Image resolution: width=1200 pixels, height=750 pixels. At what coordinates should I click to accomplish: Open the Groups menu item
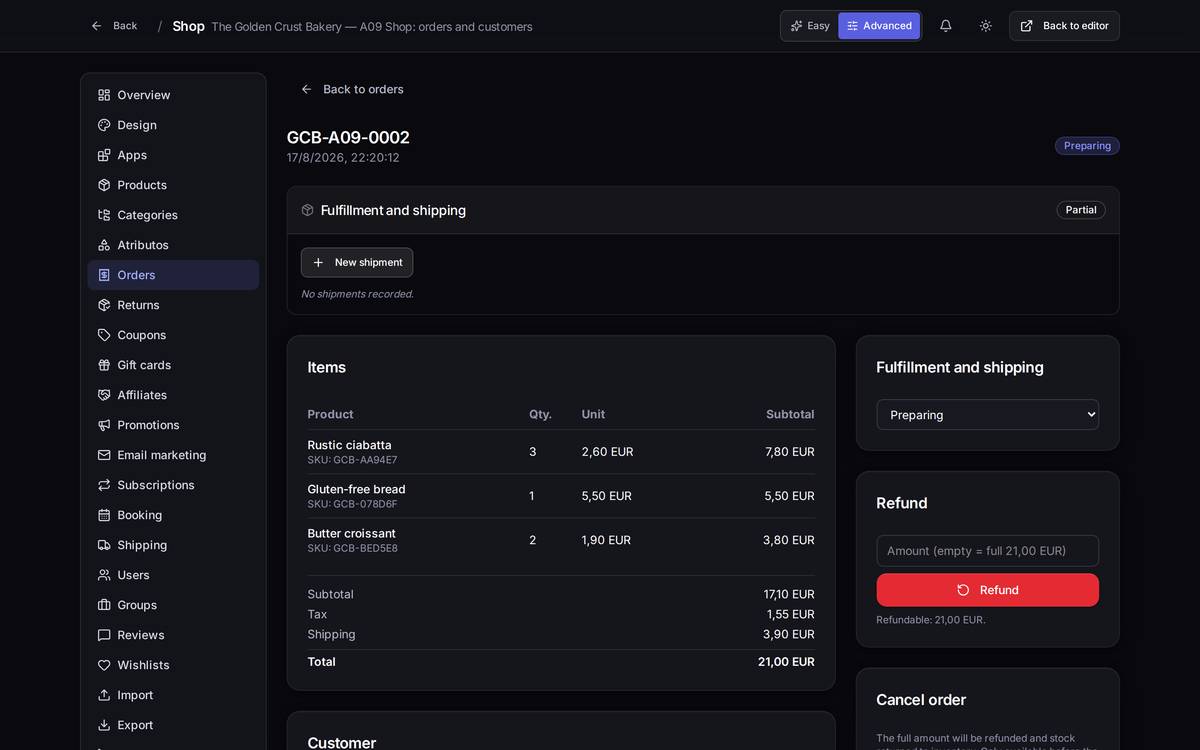(x=173, y=605)
